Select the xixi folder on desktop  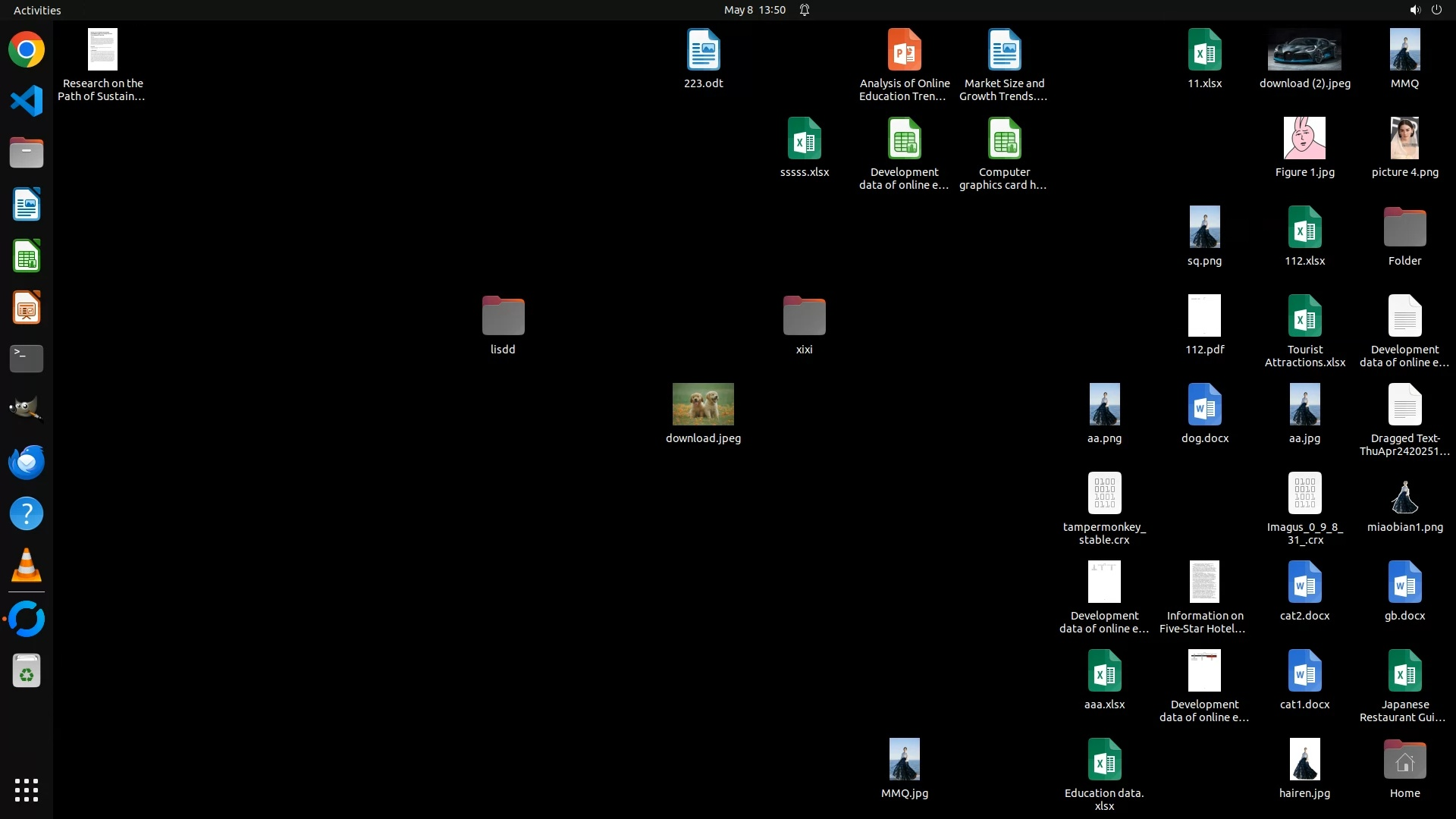(x=804, y=316)
